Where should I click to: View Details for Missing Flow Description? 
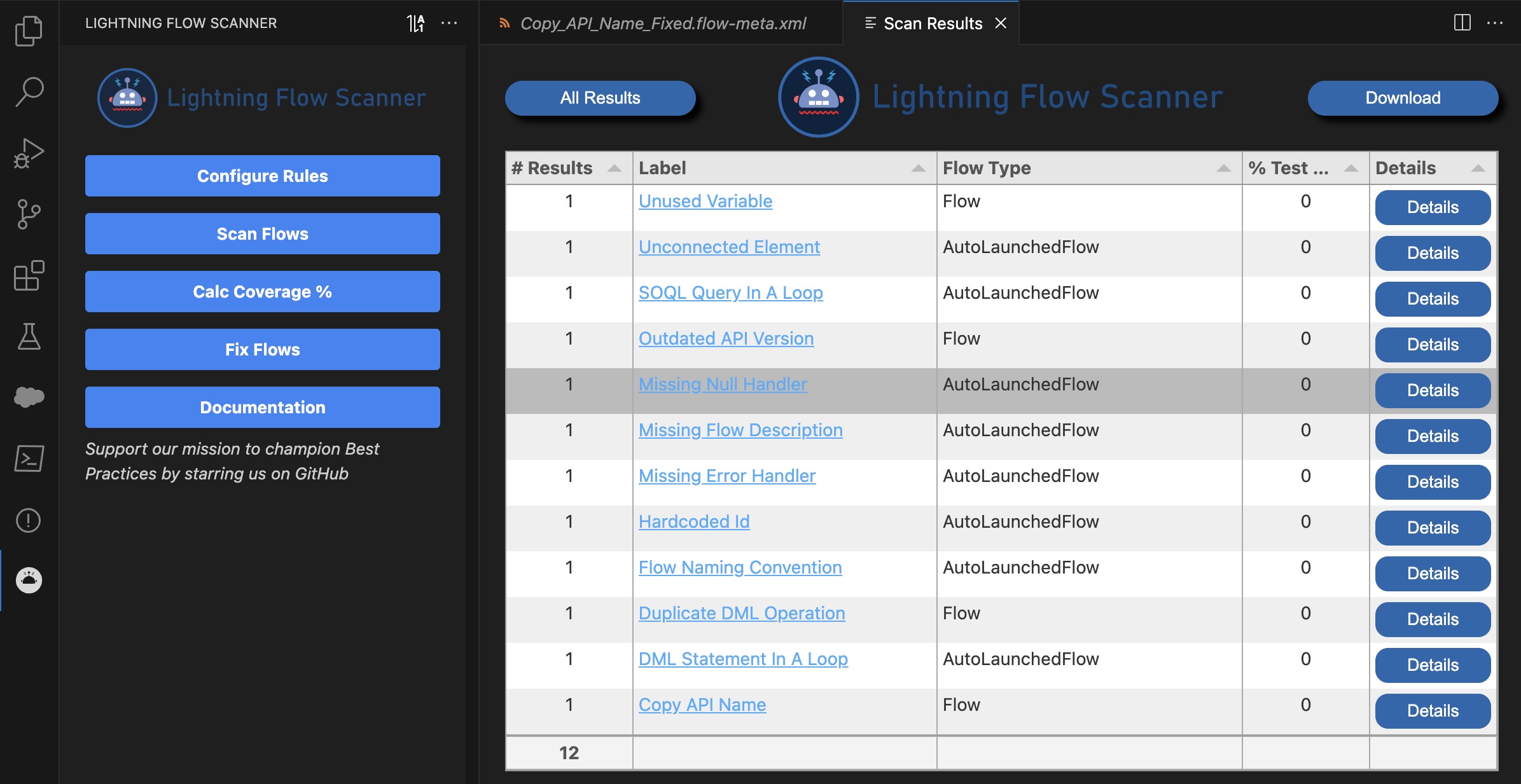pyautogui.click(x=1433, y=436)
